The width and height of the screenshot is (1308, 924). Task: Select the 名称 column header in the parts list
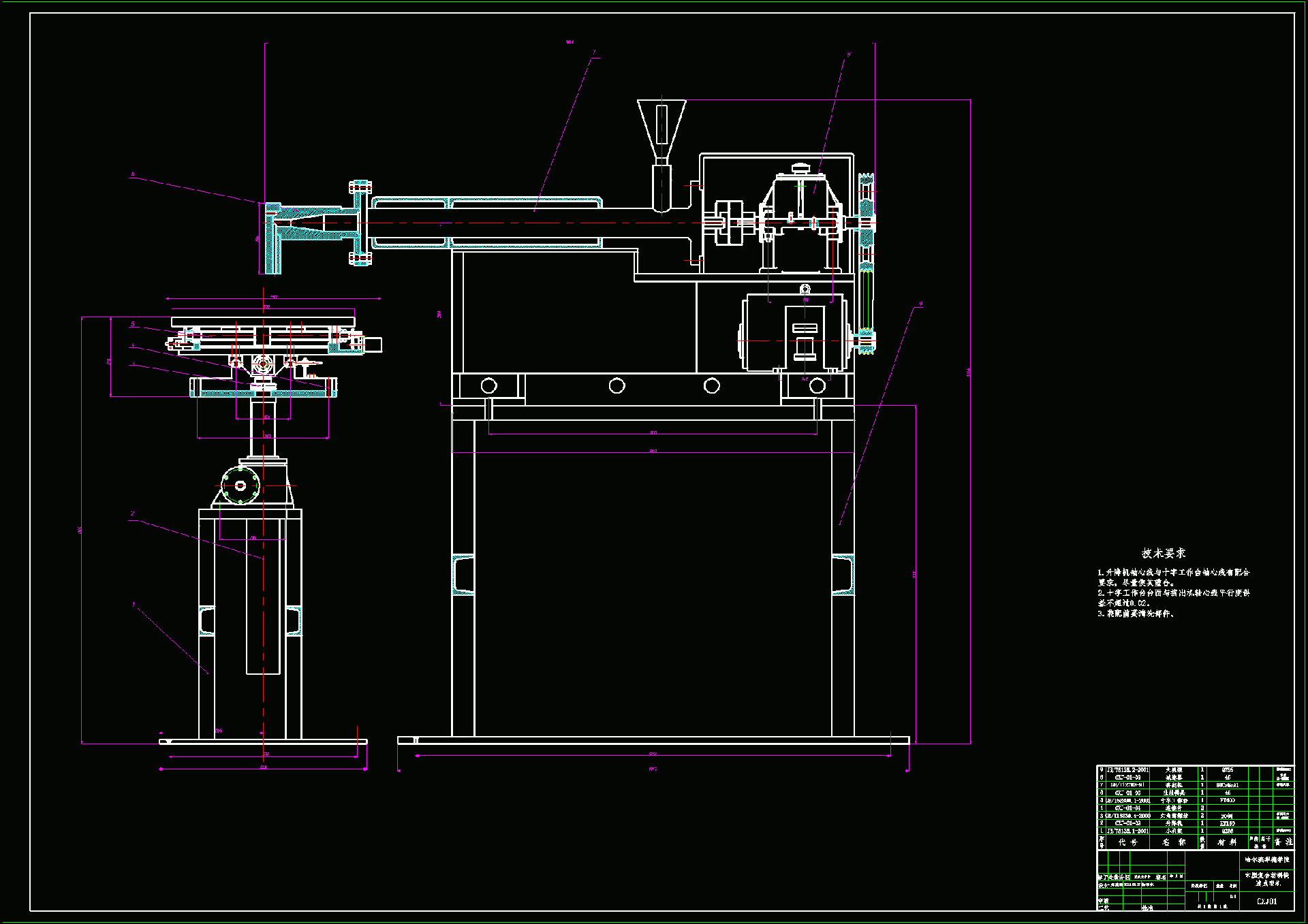pos(1174,842)
